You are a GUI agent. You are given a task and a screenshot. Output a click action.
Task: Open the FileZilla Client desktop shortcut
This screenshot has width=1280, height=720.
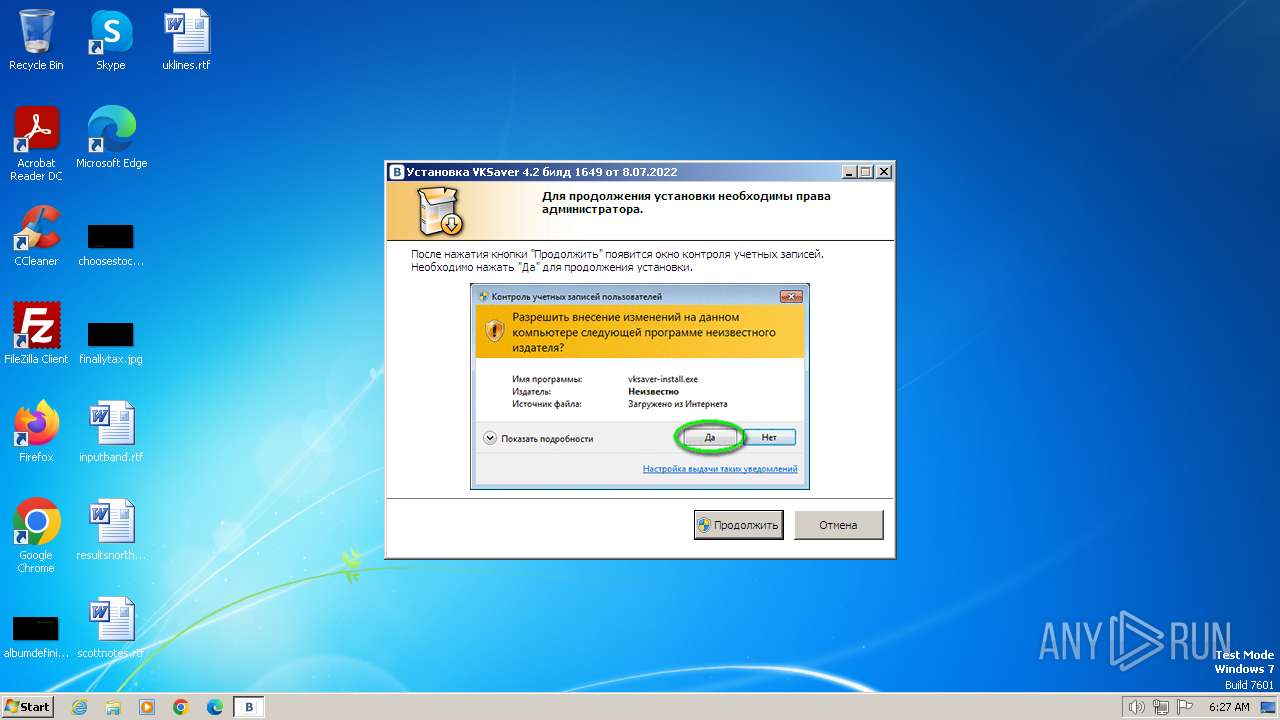point(36,334)
